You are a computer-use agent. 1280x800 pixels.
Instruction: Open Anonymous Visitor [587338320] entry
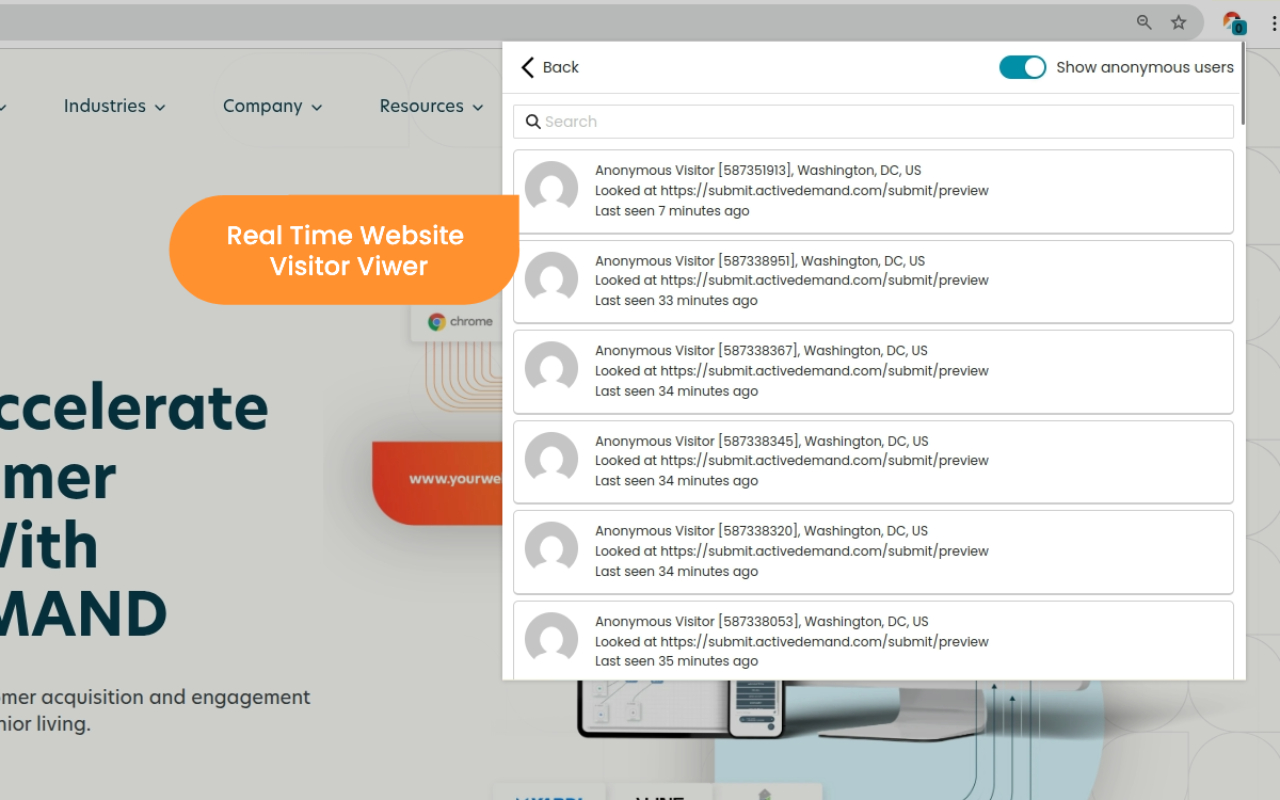click(873, 551)
